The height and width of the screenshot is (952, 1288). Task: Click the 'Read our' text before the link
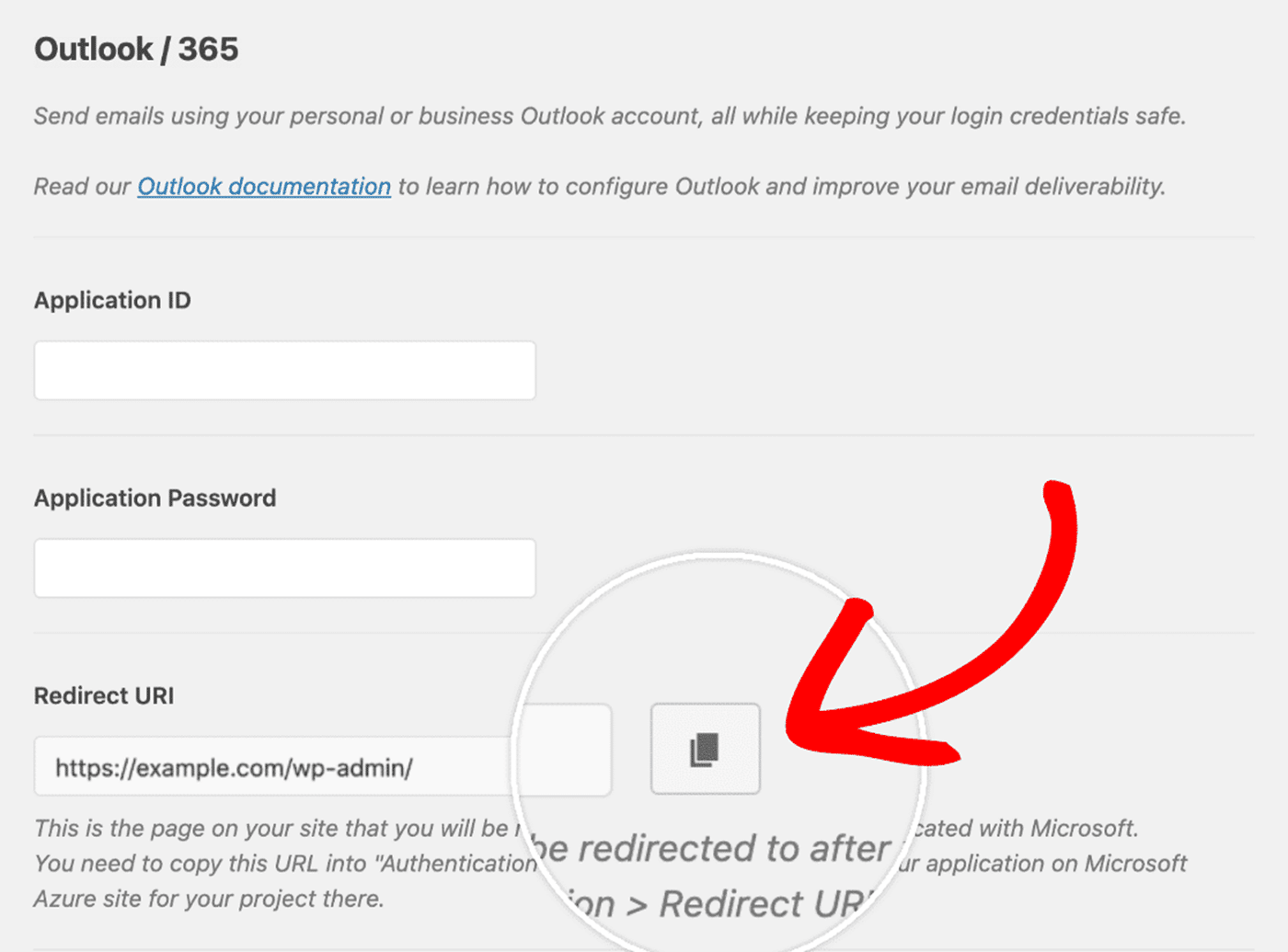tap(83, 187)
